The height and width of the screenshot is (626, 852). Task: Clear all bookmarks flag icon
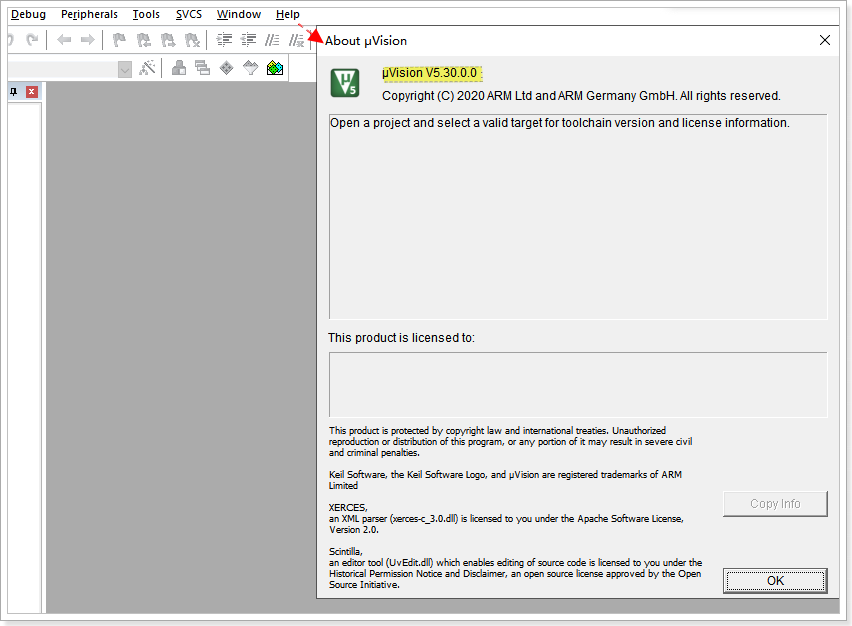click(192, 40)
